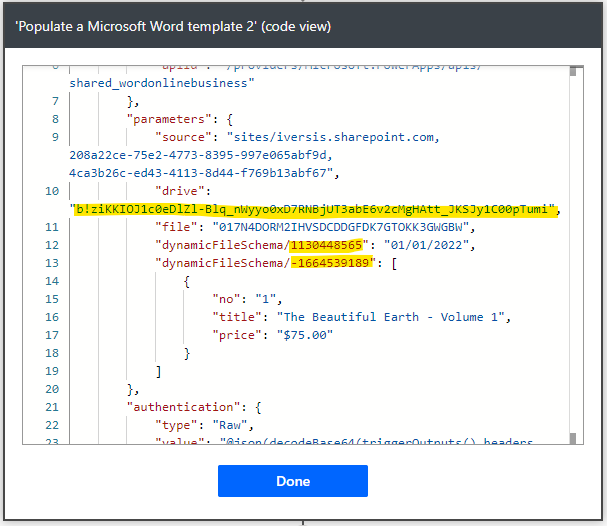The width and height of the screenshot is (607, 526).
Task: Click the price value "$75.00"
Action: point(305,335)
